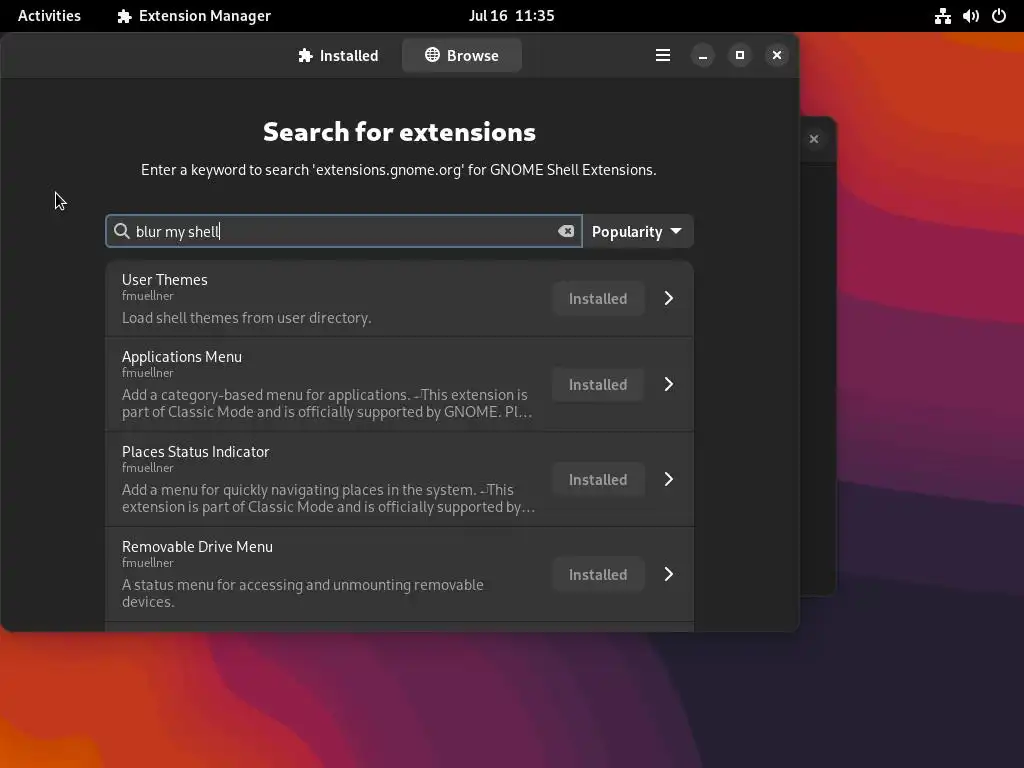This screenshot has width=1024, height=768.
Task: Close the Extension Manager window
Action: pyautogui.click(x=776, y=56)
